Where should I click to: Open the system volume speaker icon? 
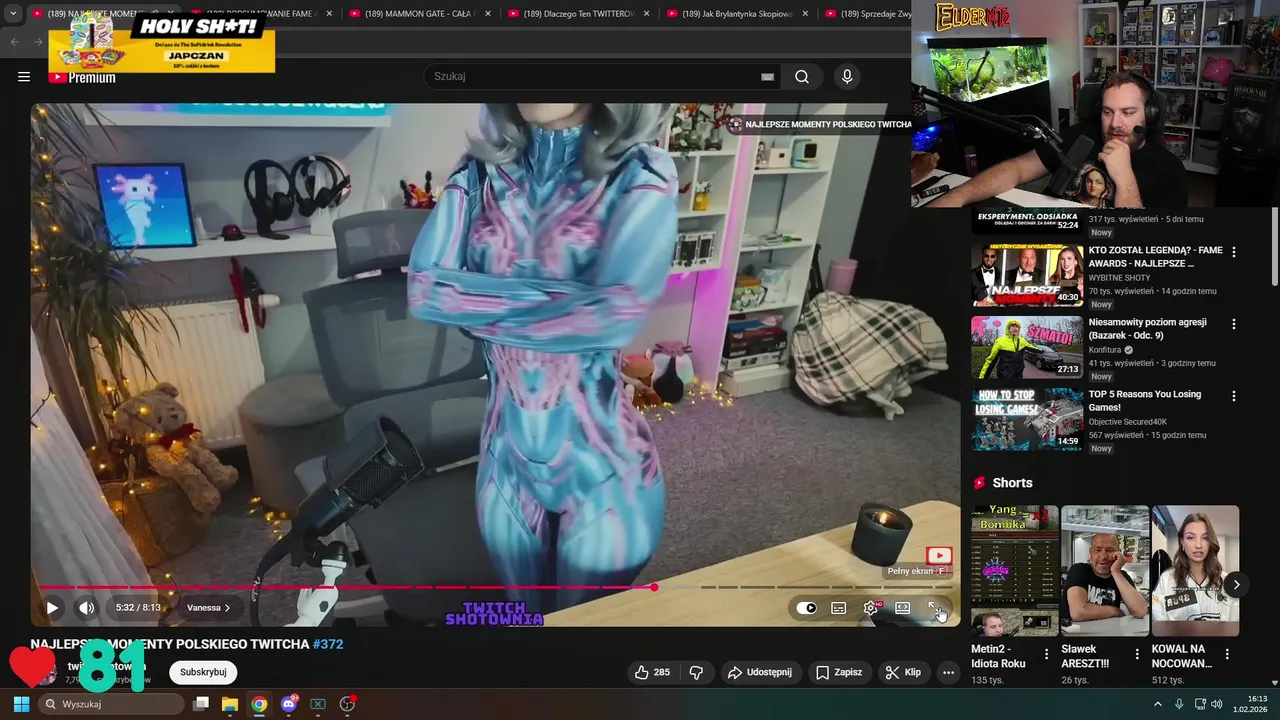1217,704
